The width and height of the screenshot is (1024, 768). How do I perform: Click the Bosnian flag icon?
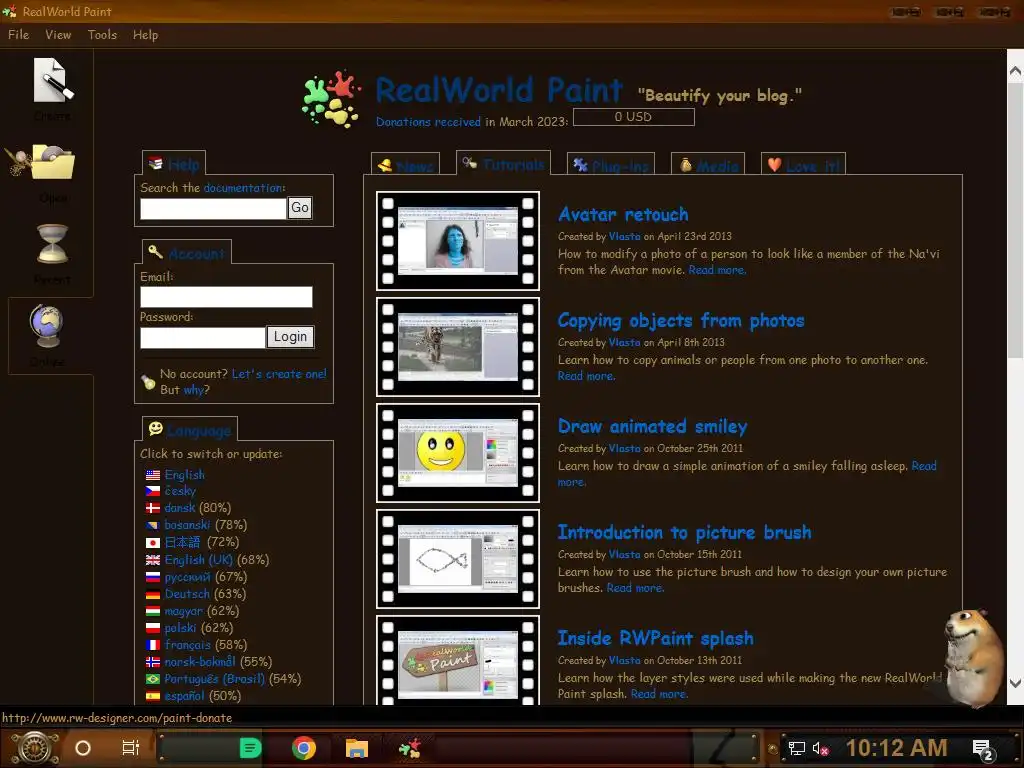pos(153,525)
